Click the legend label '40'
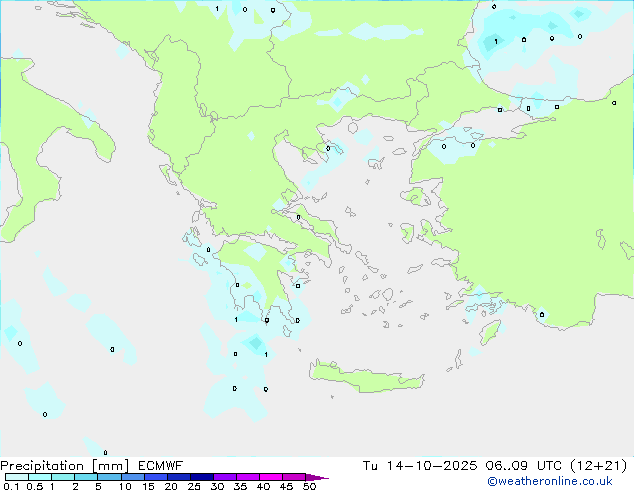 click(x=263, y=486)
